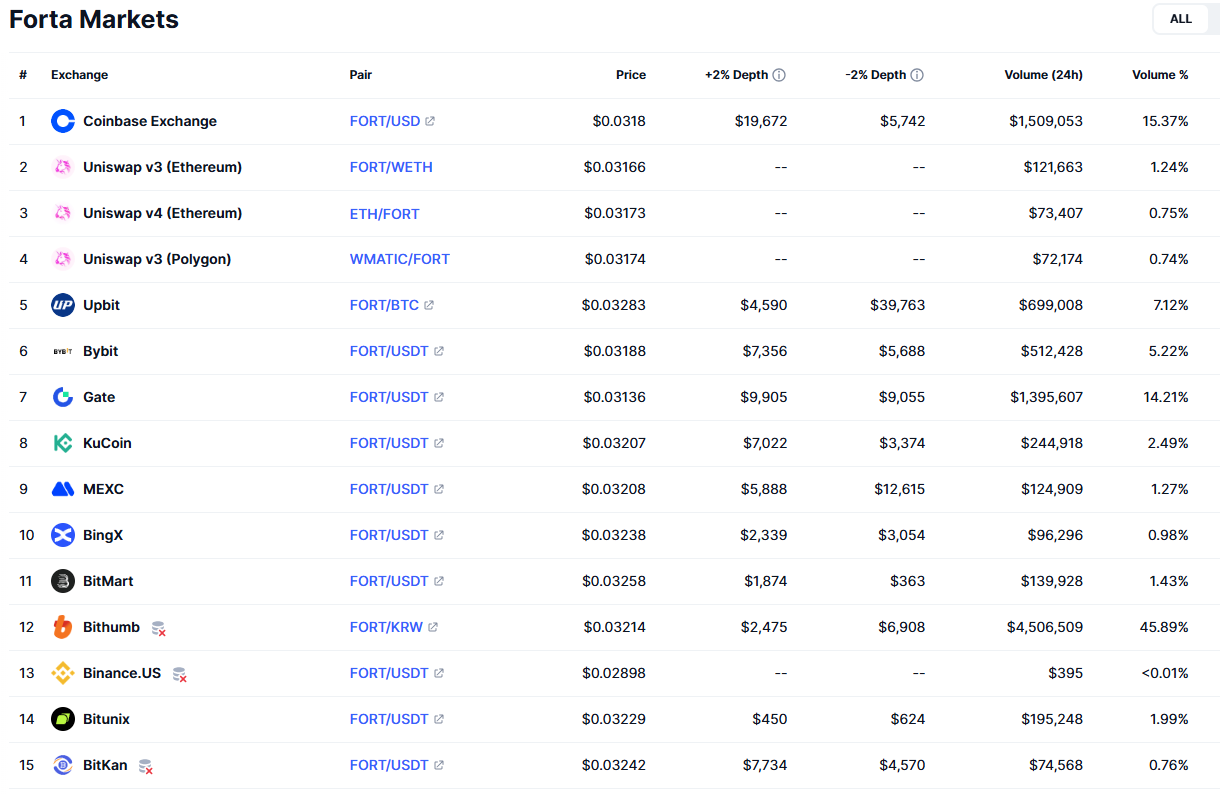The width and height of the screenshot is (1220, 794).
Task: Click the Uniswap v4 (Ethereum) logo
Action: 63,213
